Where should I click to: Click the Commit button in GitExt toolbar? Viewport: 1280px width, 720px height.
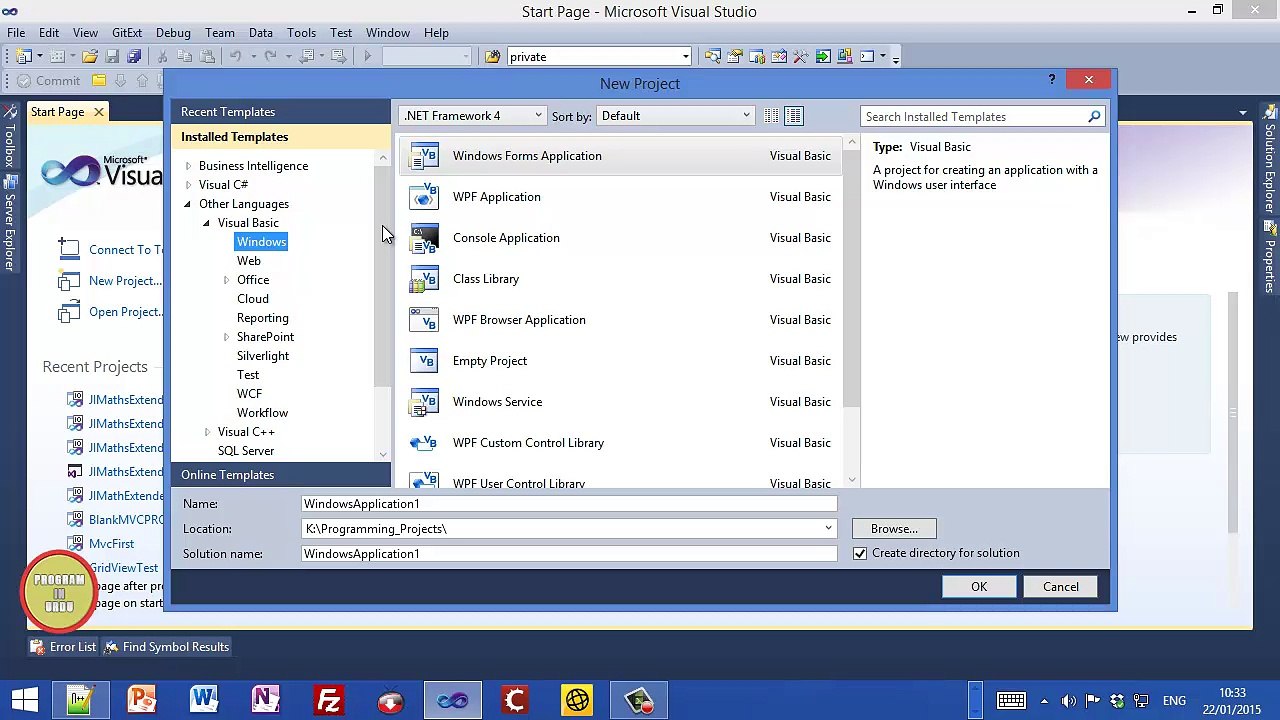click(x=48, y=81)
